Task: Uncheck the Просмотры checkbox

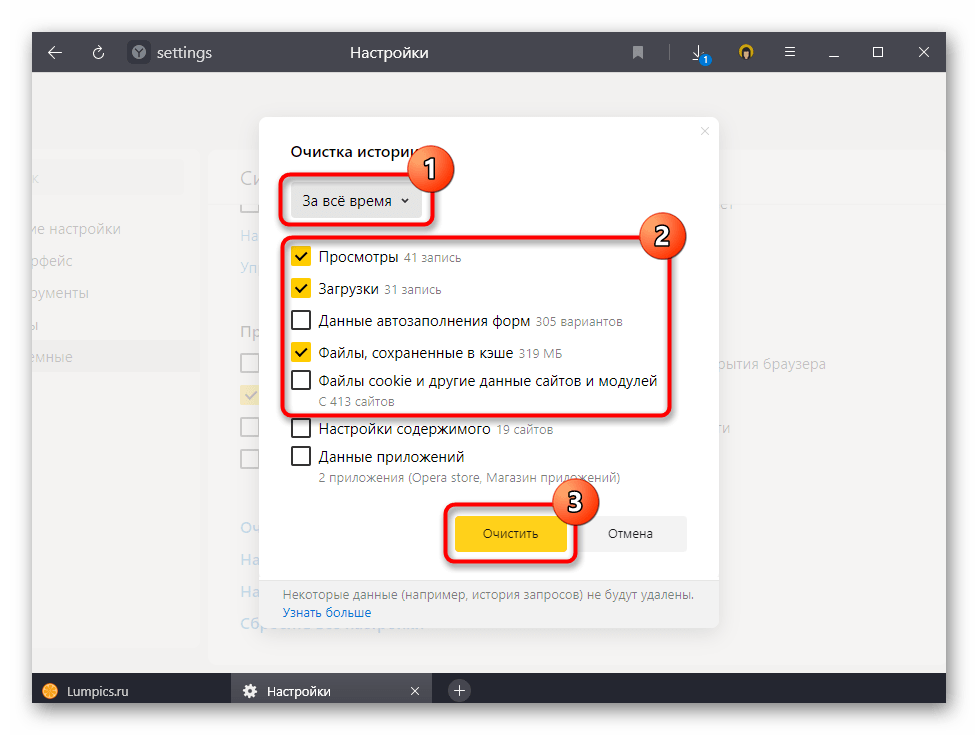Action: pos(301,257)
